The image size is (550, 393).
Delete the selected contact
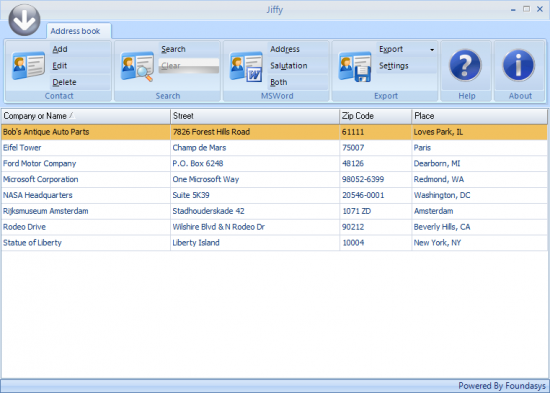click(x=80, y=82)
